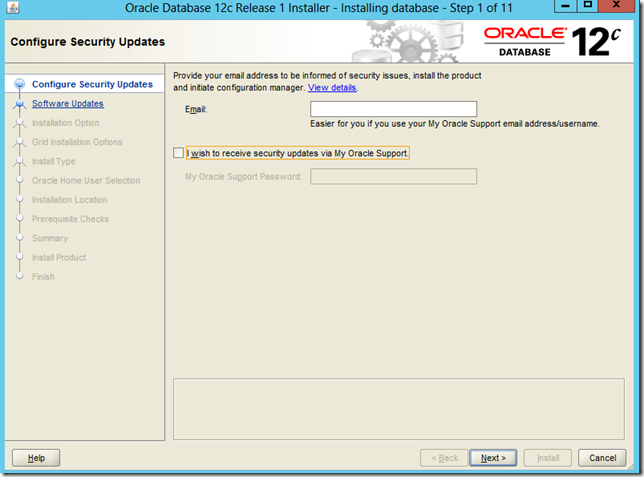
Task: Click the Back button
Action: pos(444,458)
